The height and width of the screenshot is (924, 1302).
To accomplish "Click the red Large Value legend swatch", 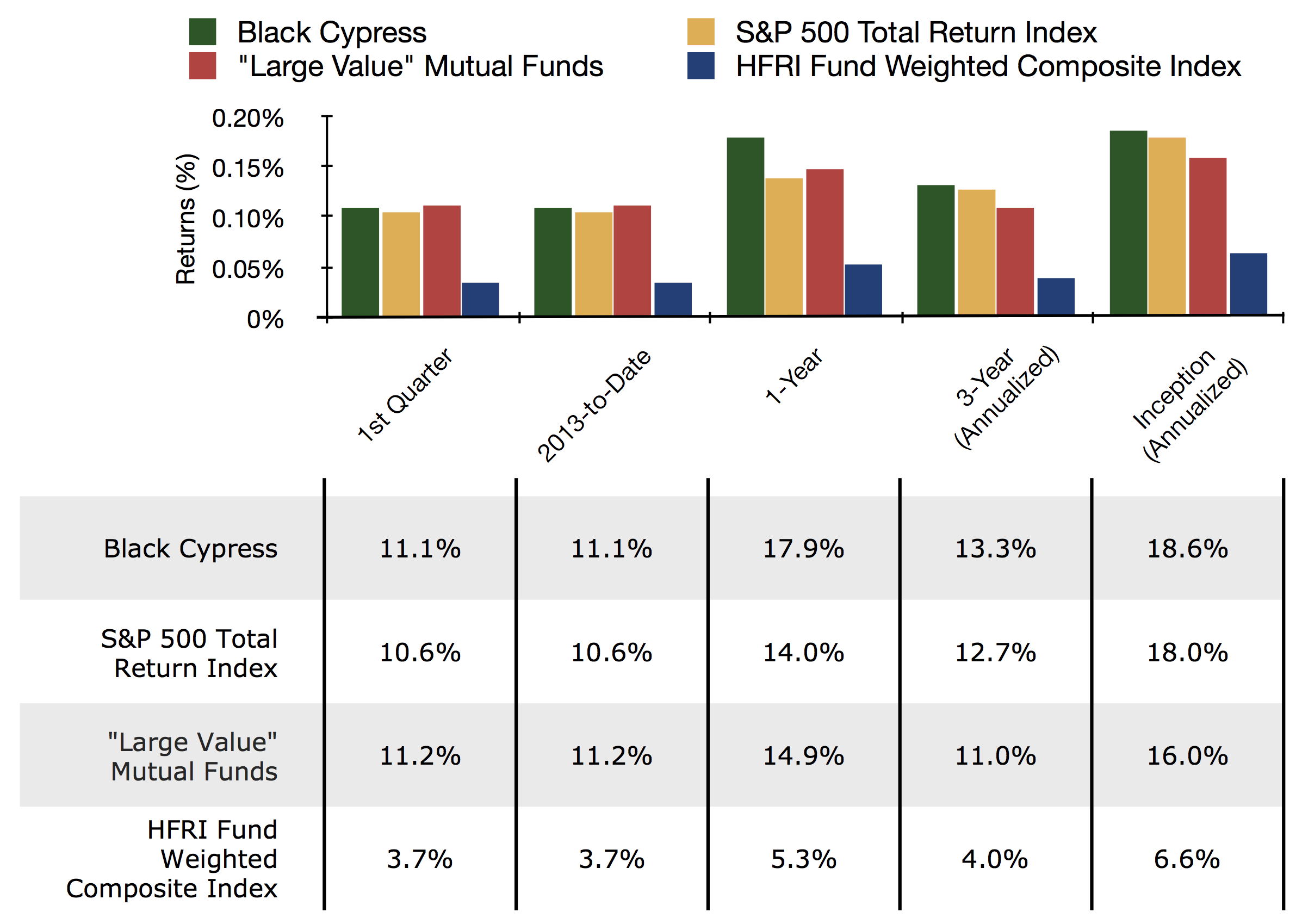I will [x=202, y=65].
